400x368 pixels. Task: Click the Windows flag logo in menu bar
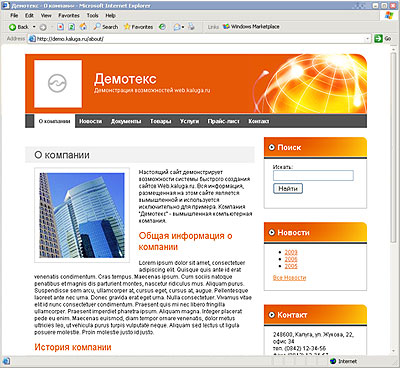coord(389,15)
